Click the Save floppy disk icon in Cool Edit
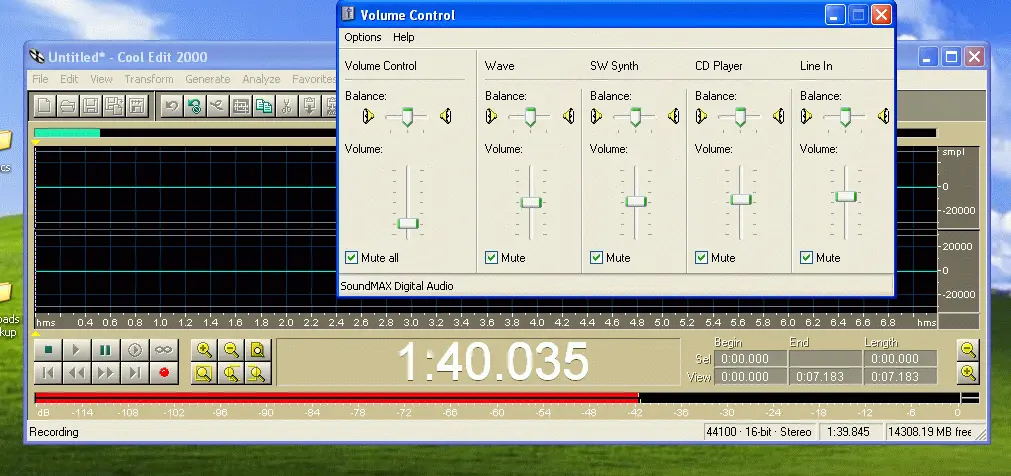This screenshot has width=1011, height=476. 90,106
